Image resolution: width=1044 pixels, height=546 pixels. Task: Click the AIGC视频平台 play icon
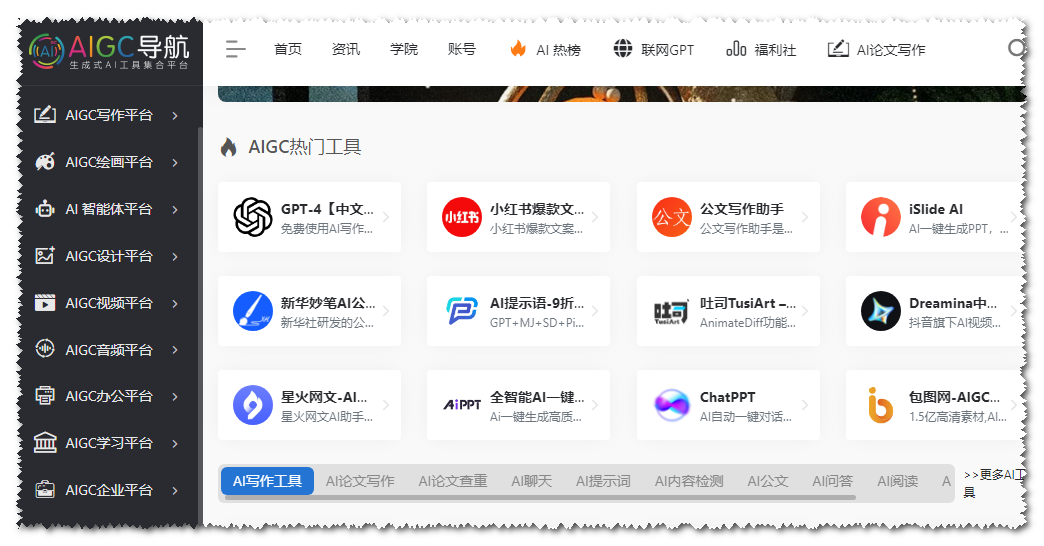[x=45, y=303]
